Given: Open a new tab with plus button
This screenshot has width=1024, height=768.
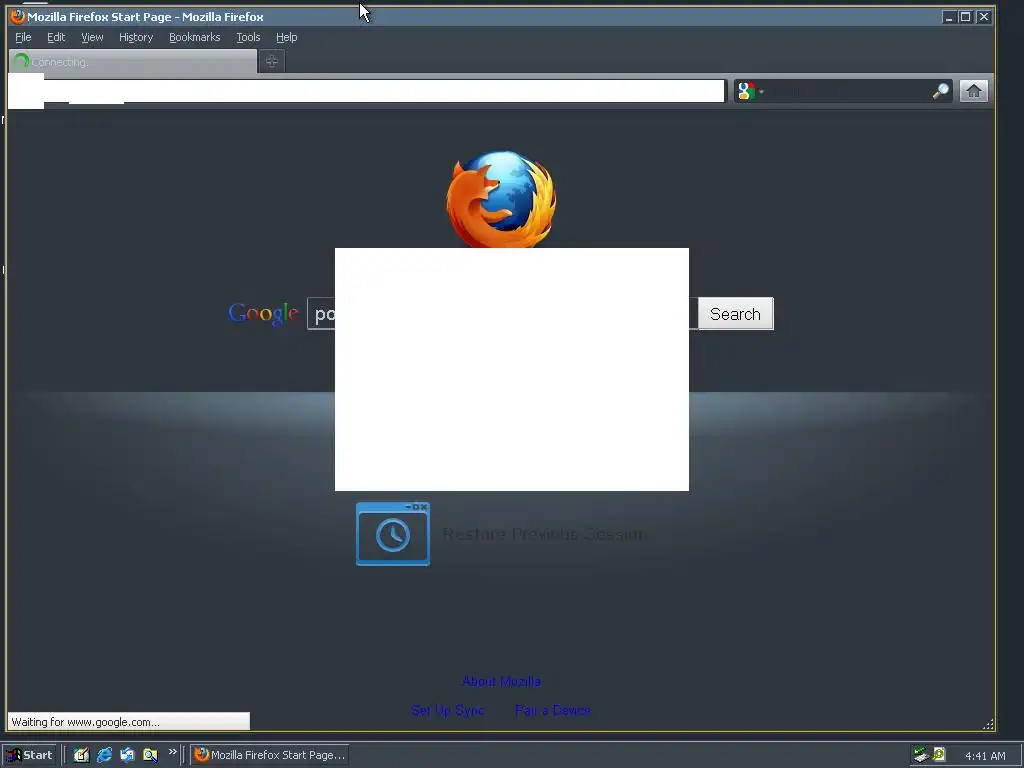Looking at the screenshot, I should coord(272,61).
